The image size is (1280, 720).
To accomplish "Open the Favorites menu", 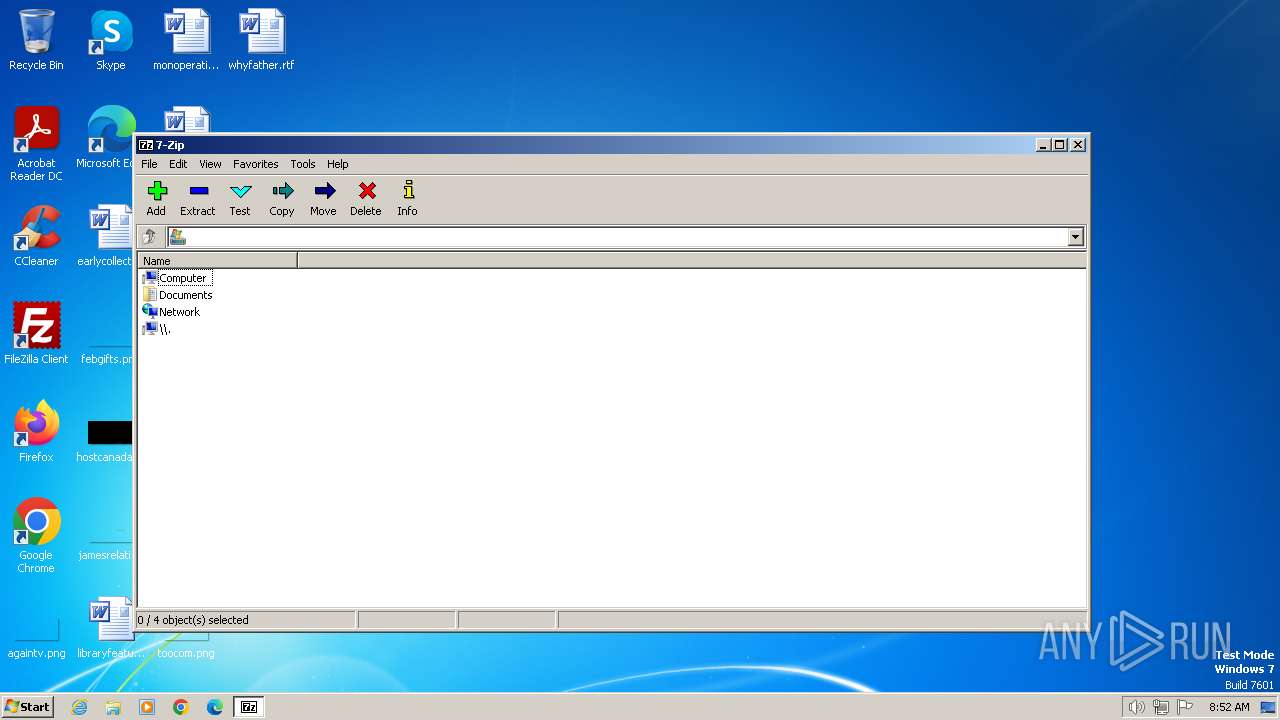I will (256, 164).
